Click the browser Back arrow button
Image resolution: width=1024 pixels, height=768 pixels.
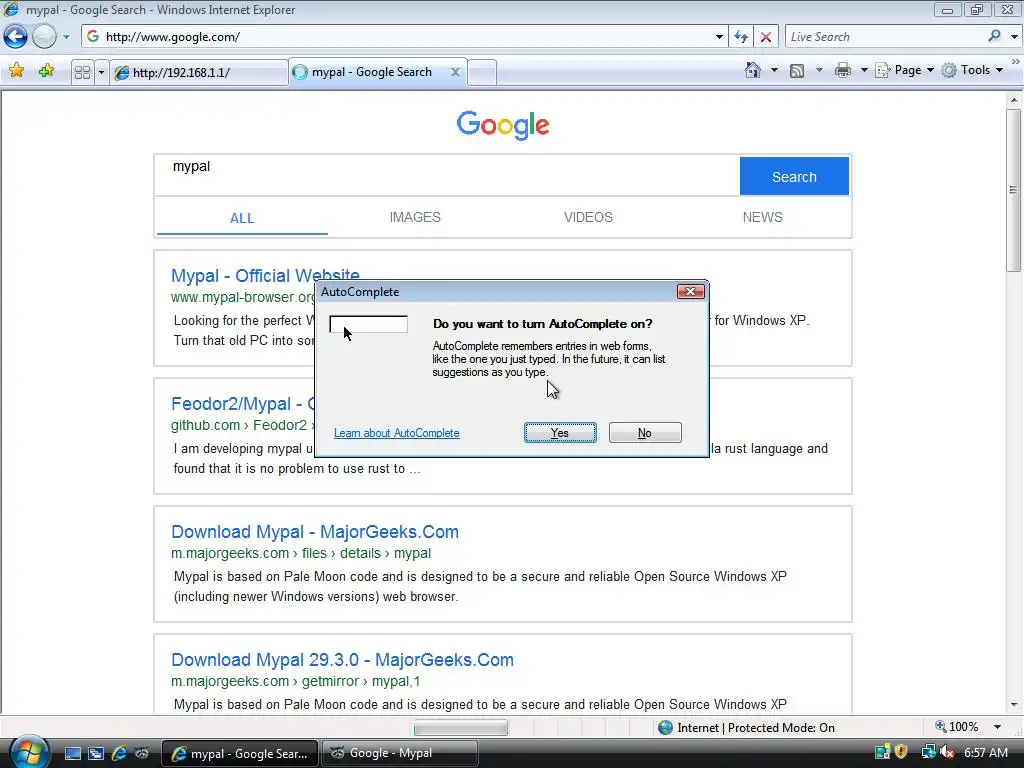pyautogui.click(x=16, y=37)
